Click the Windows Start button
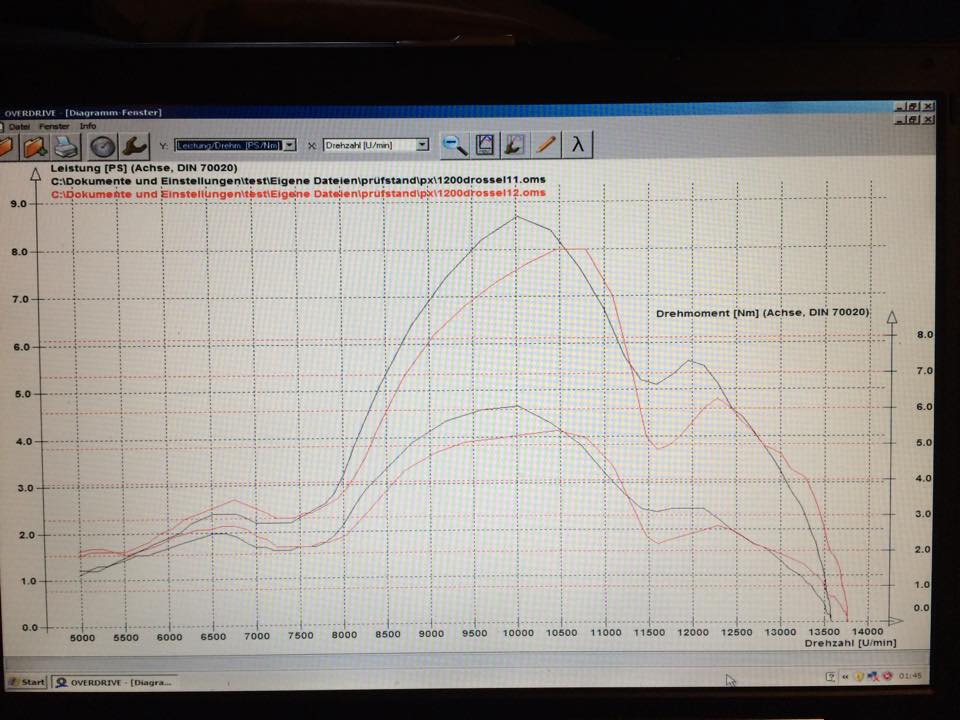The image size is (960, 720). pyautogui.click(x=27, y=682)
